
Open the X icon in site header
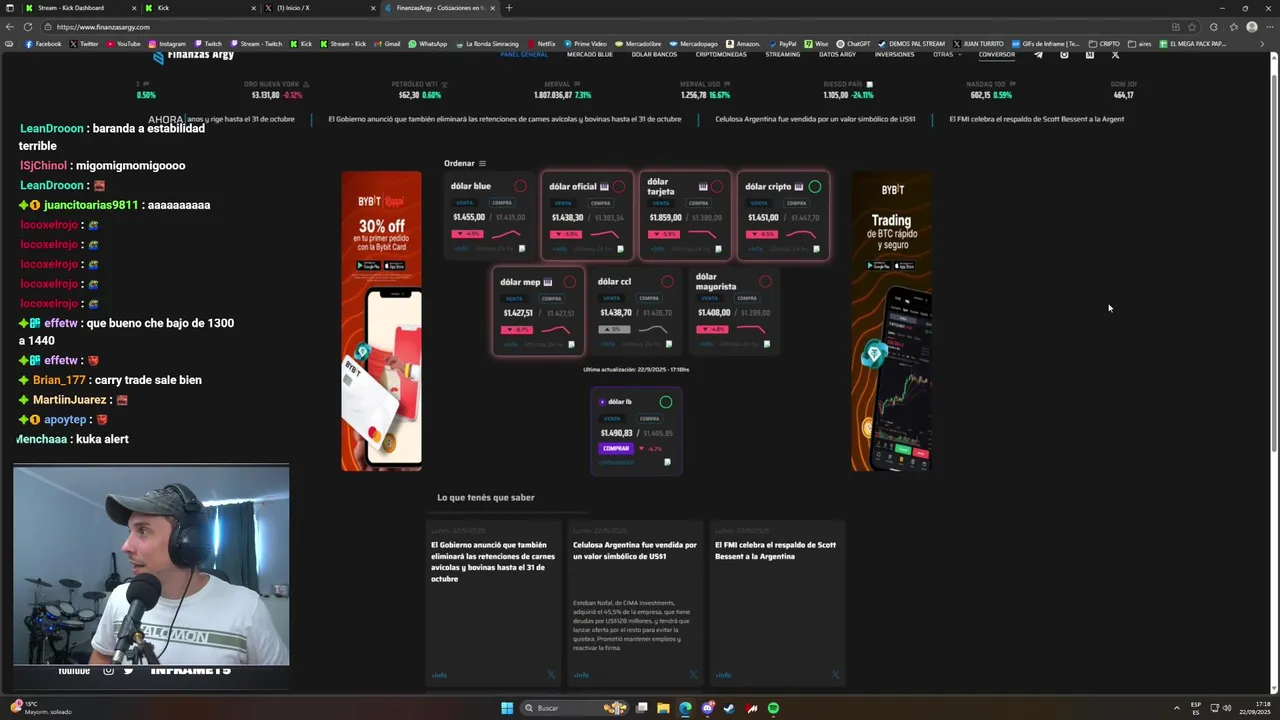click(x=1115, y=55)
